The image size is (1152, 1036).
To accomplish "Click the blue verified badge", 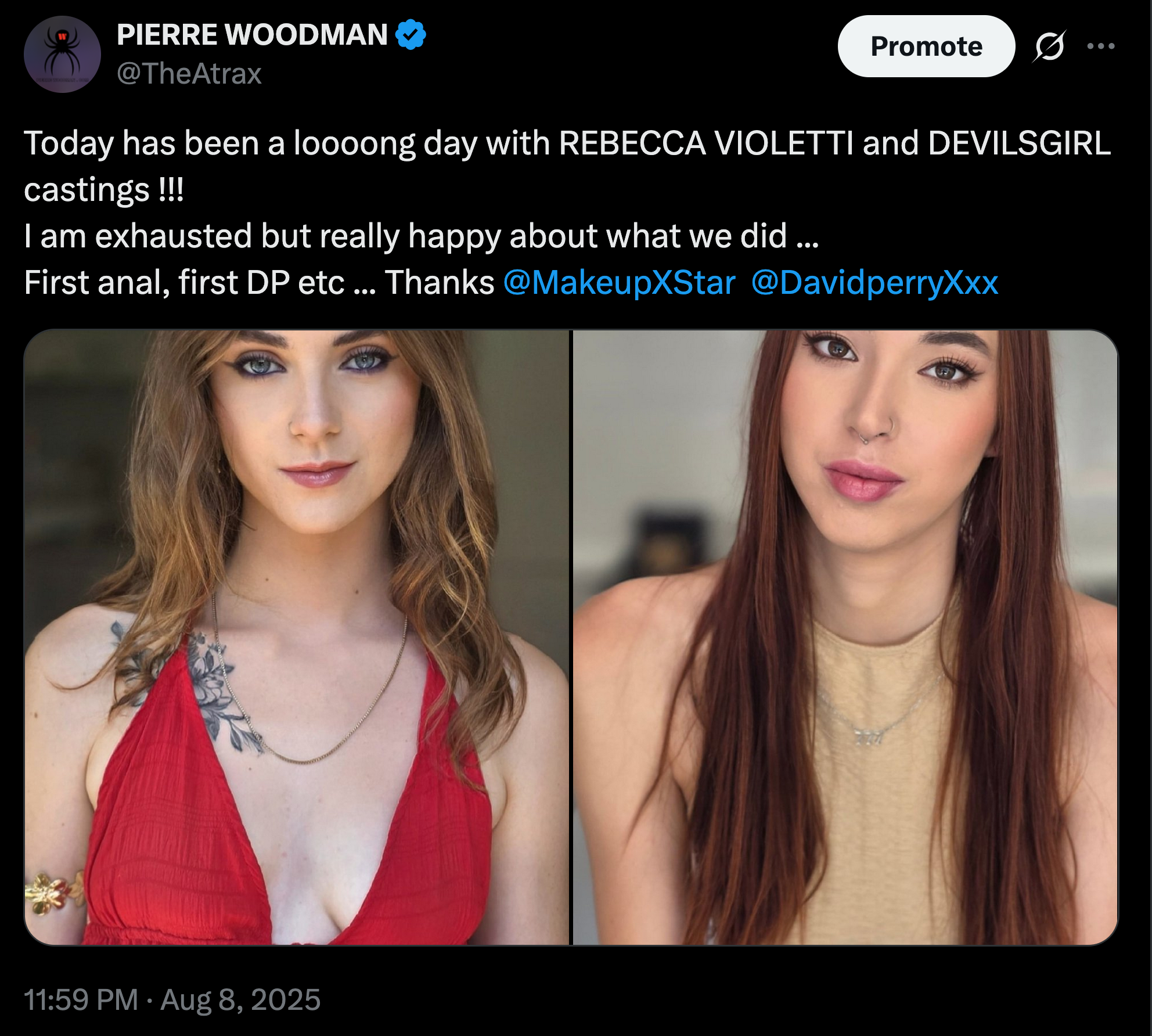I will click(411, 35).
